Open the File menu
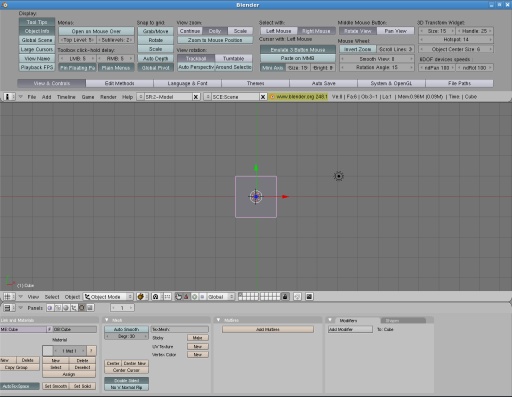 32,97
